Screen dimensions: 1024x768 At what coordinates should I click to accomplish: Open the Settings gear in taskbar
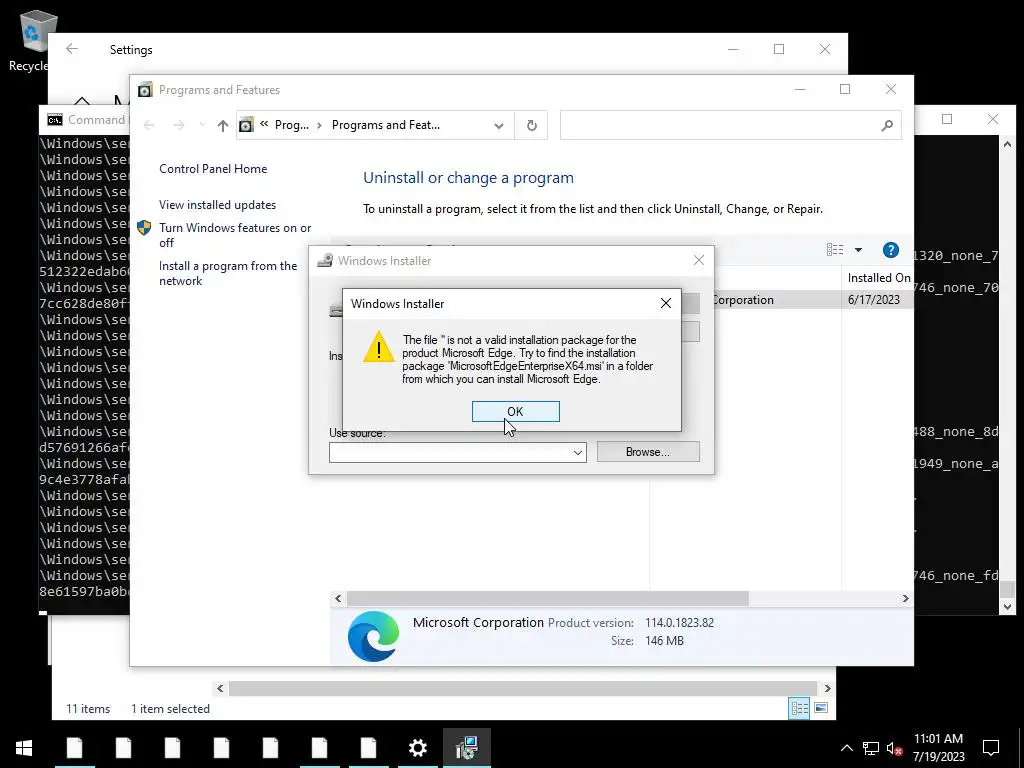pyautogui.click(x=418, y=748)
